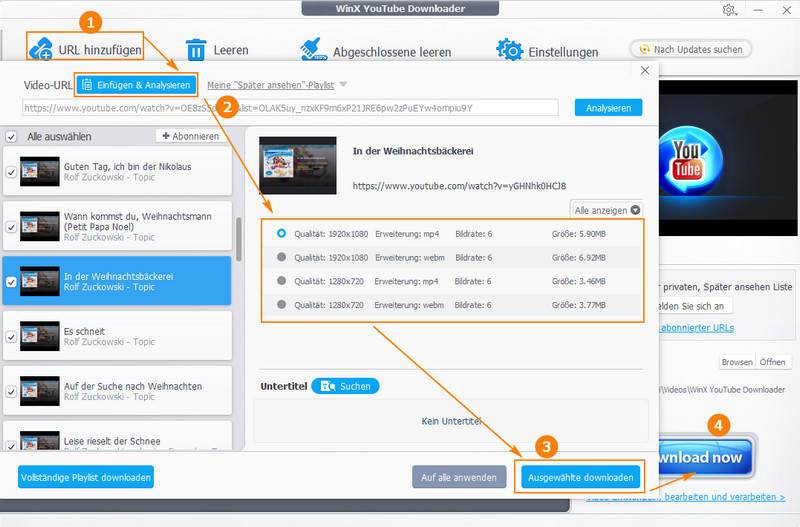Click Nach Updates suchen button
800x527 pixels.
(x=689, y=48)
